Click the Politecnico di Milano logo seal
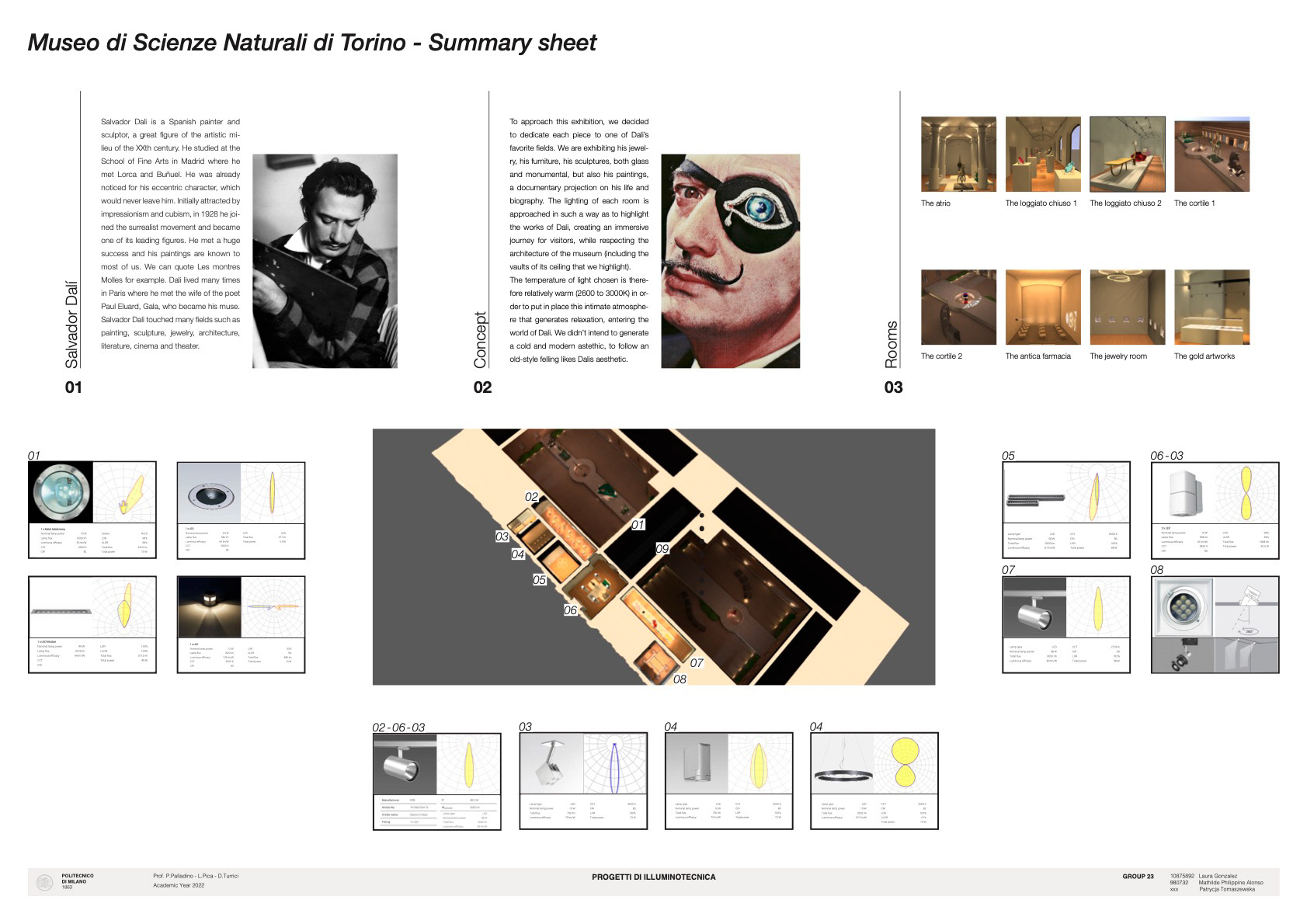The width and height of the screenshot is (1307, 924). pos(45,882)
